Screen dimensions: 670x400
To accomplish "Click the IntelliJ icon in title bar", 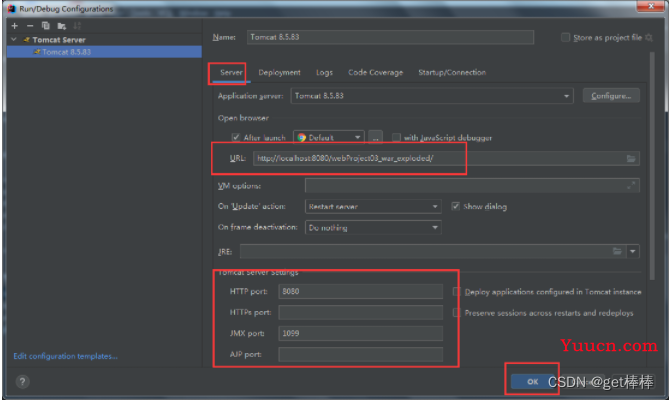I will click(x=12, y=9).
